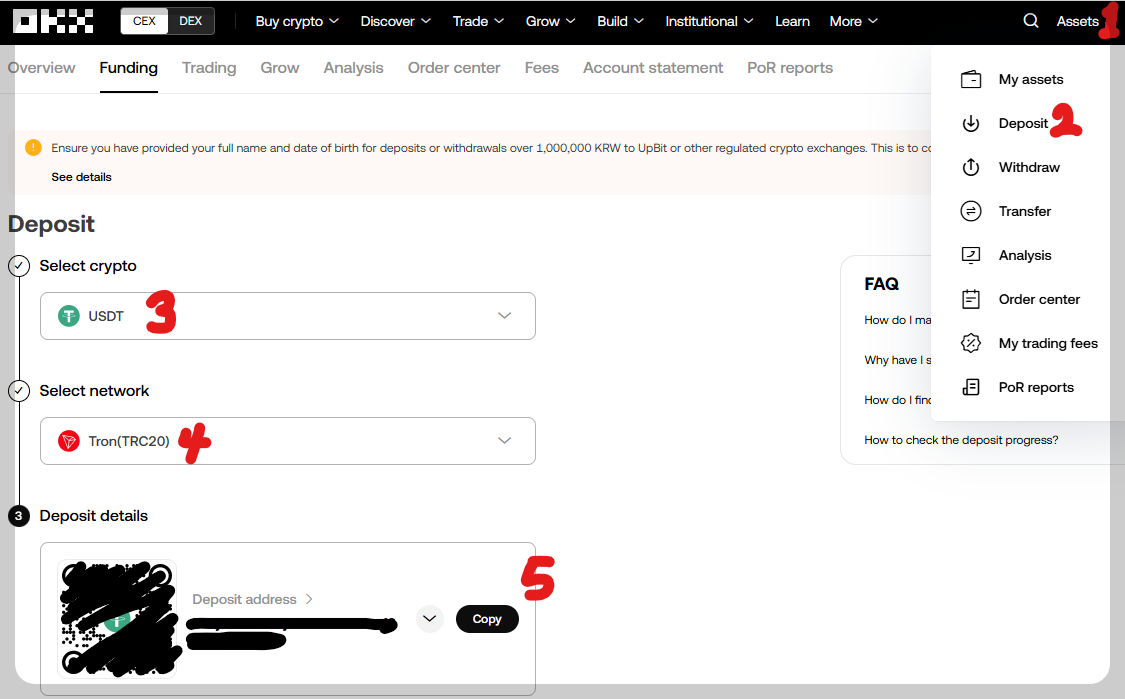
Task: Open the USDT crypto selector dropdown
Action: tap(288, 316)
